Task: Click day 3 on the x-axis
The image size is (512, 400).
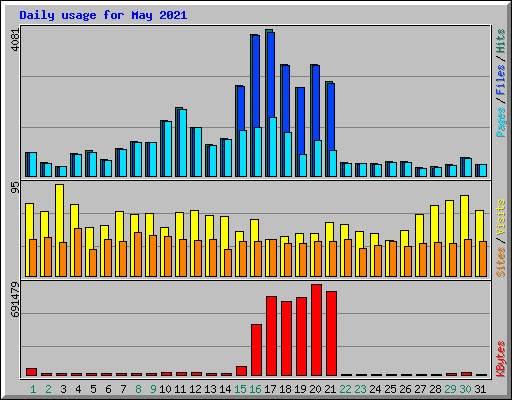Action: coord(63,389)
